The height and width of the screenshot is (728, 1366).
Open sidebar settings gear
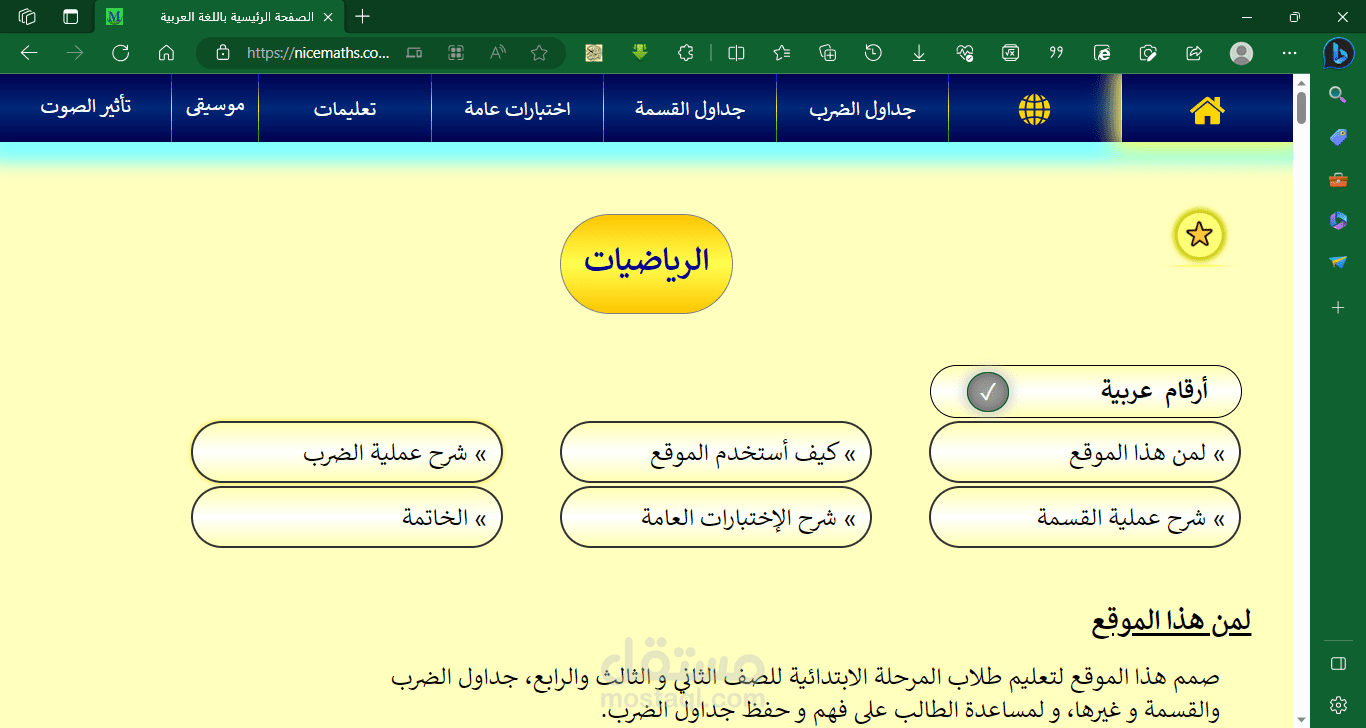pyautogui.click(x=1338, y=705)
